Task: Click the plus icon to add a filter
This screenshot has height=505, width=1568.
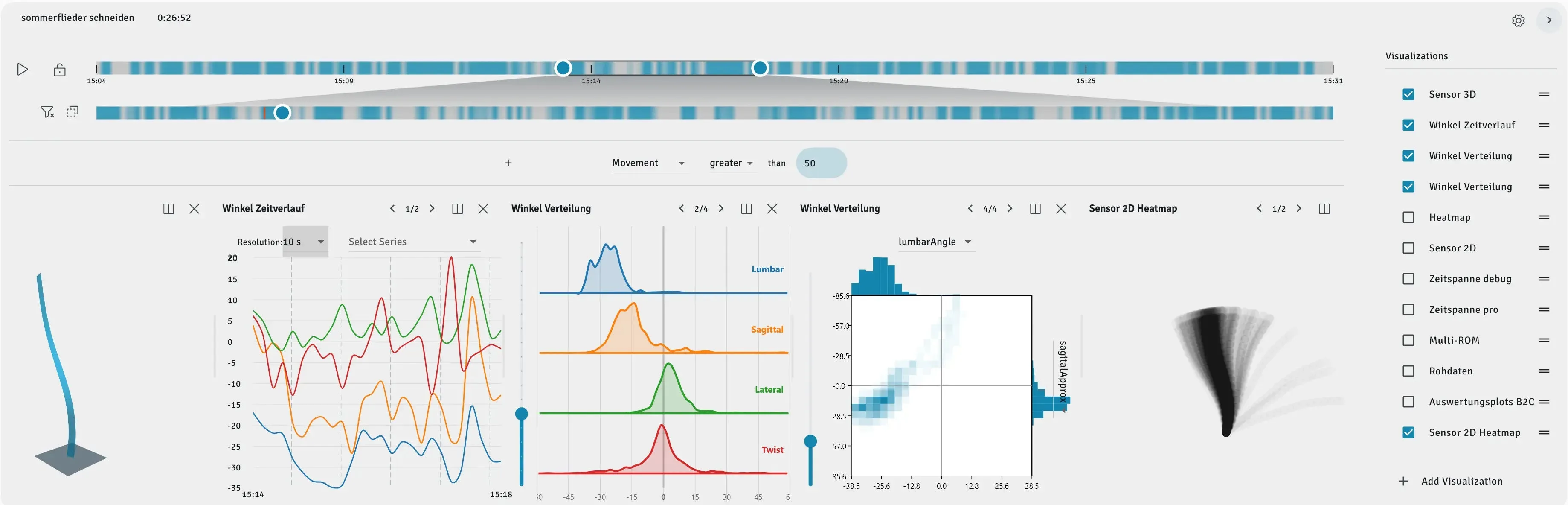Action: pyautogui.click(x=508, y=163)
